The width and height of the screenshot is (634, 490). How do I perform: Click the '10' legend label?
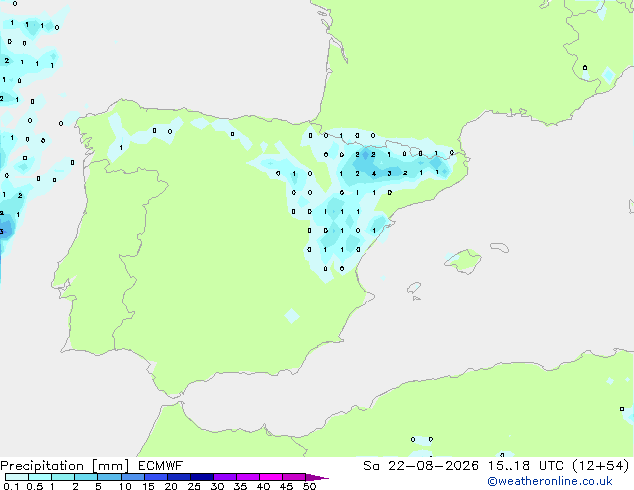pyautogui.click(x=125, y=486)
